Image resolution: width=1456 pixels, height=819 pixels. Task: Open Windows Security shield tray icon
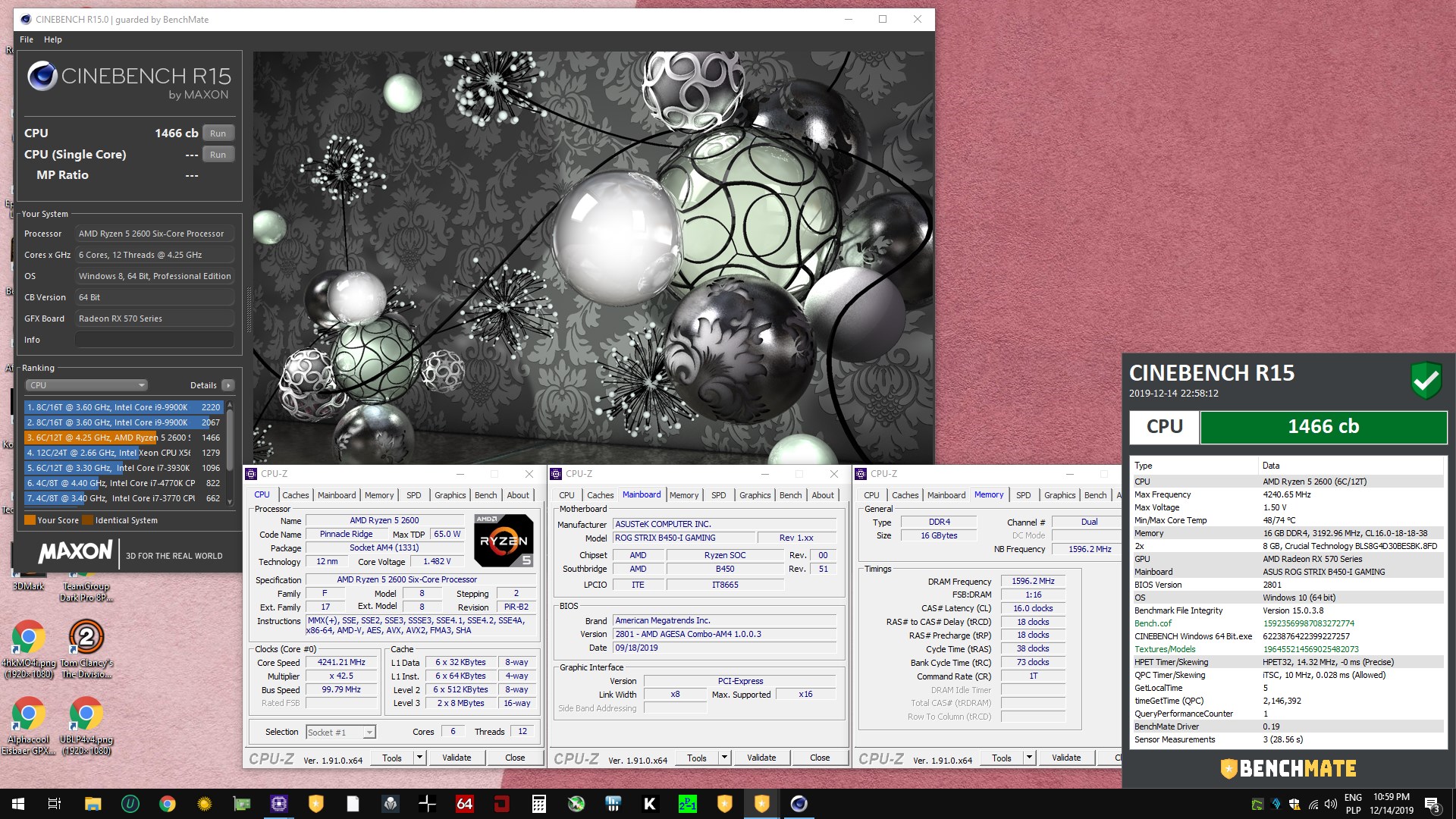point(1294,805)
